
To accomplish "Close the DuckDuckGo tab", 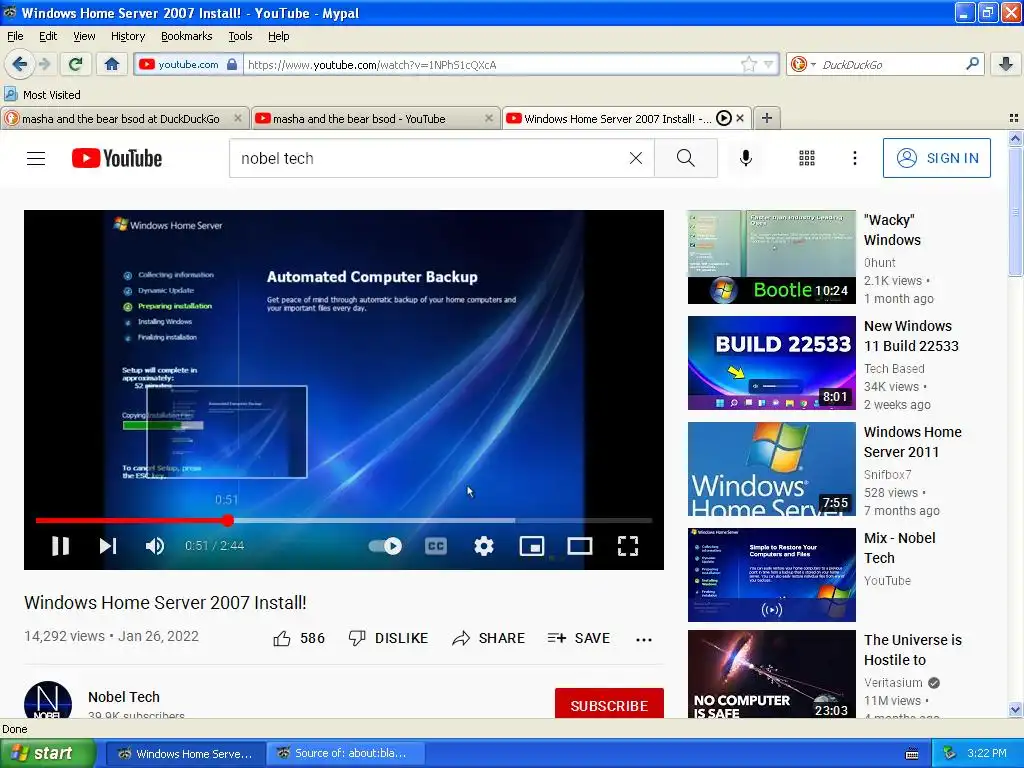I will [238, 118].
